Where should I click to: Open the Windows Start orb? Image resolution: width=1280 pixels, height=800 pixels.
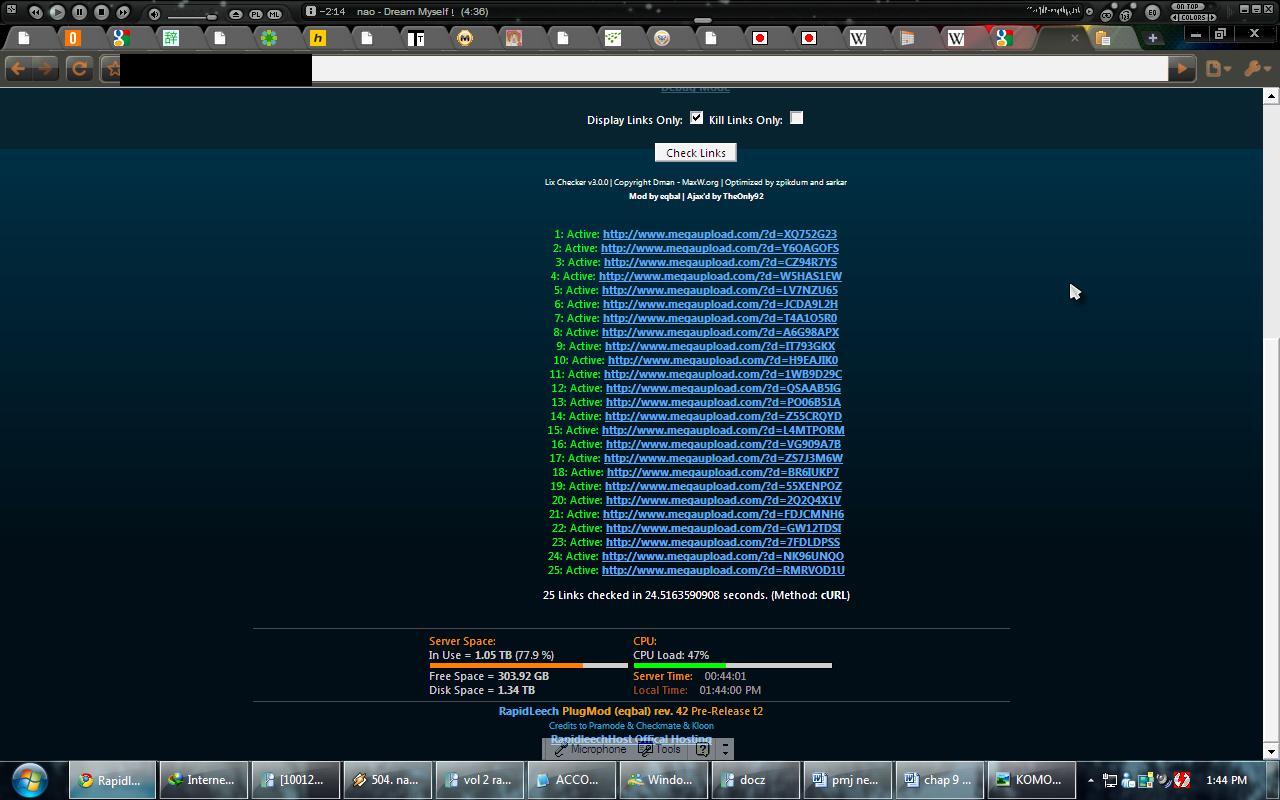click(x=30, y=779)
